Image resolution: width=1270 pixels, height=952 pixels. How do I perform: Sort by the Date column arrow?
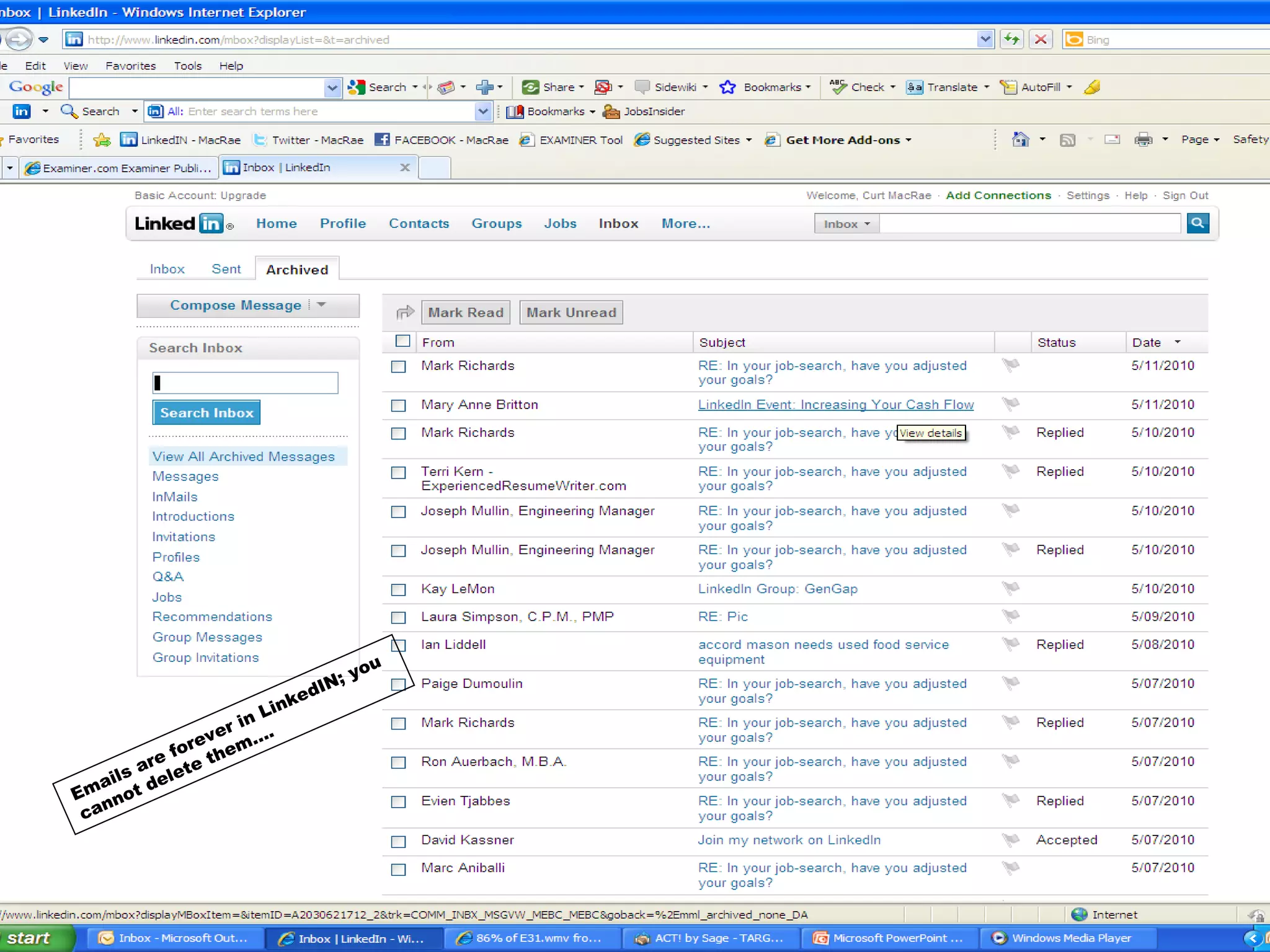1178,342
